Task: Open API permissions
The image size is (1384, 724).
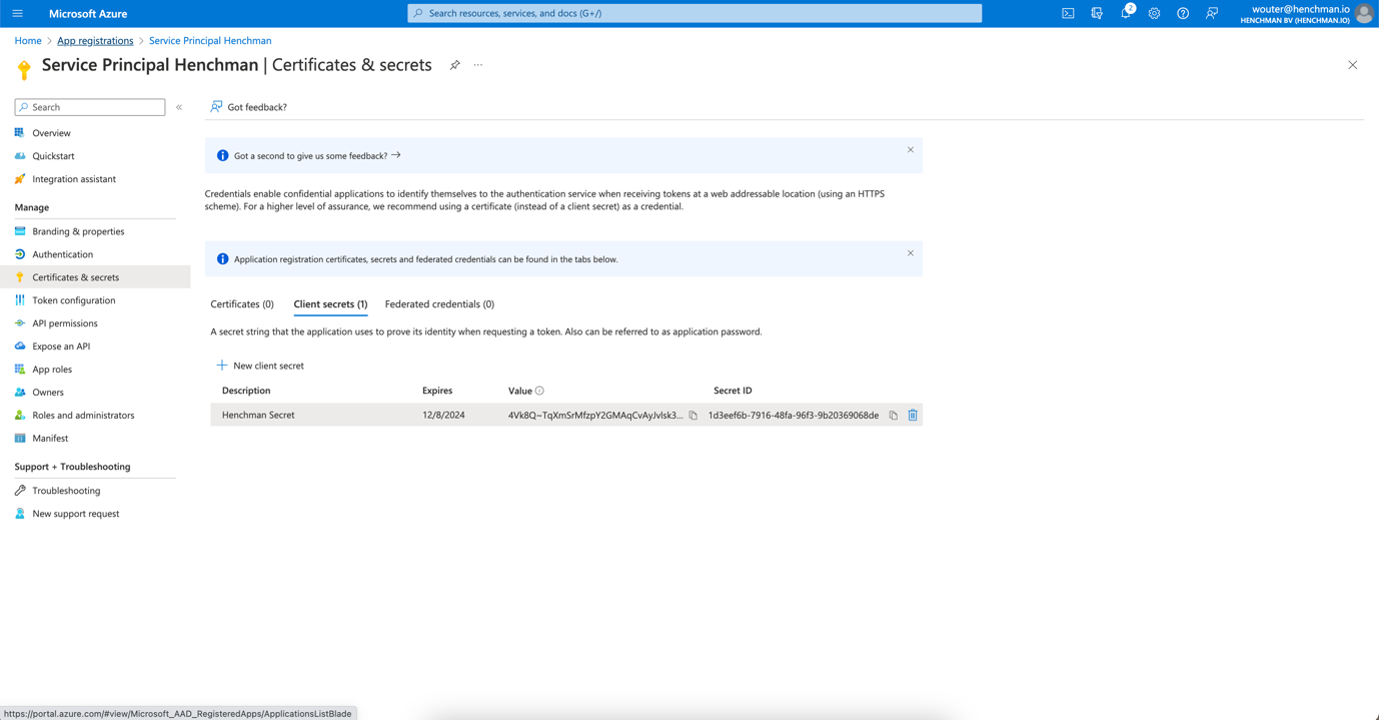Action: tap(65, 324)
